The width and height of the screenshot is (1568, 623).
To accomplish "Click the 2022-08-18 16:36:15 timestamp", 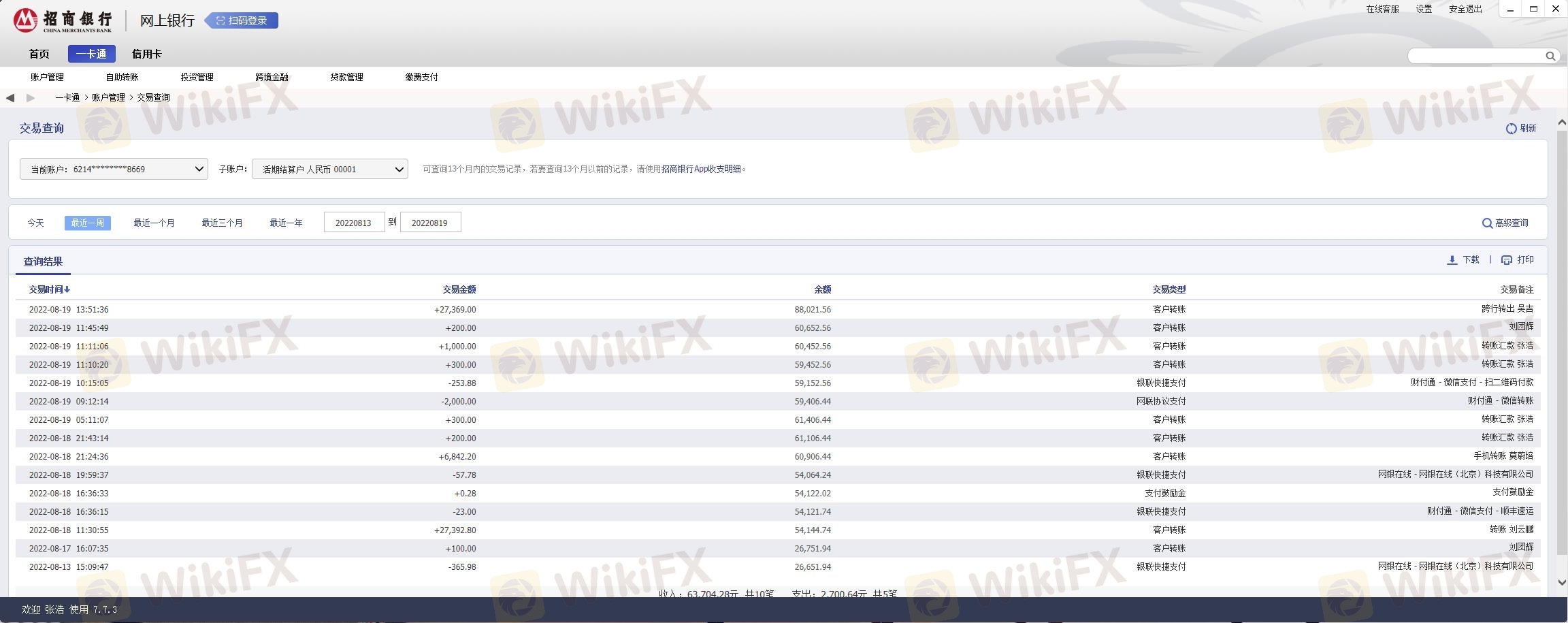I will pyautogui.click(x=69, y=512).
